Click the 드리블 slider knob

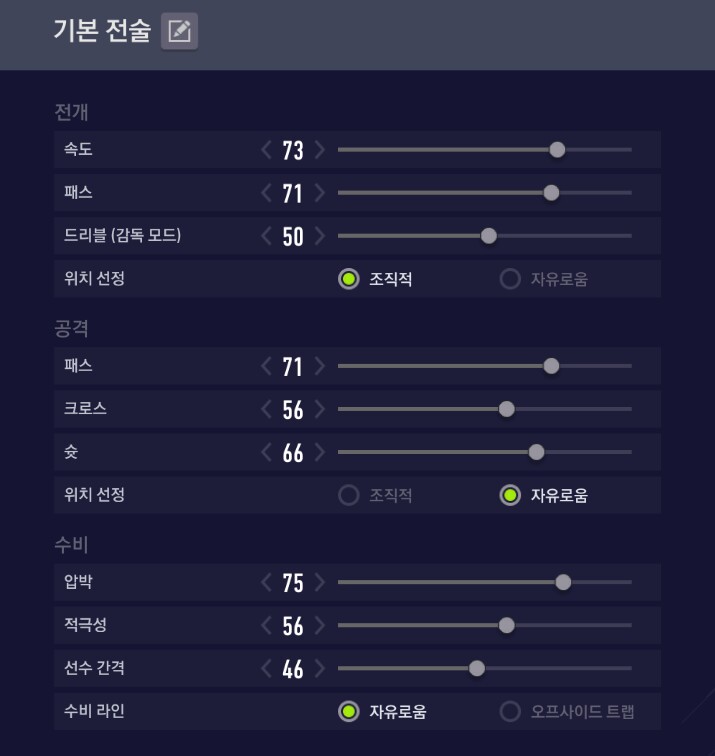(489, 236)
